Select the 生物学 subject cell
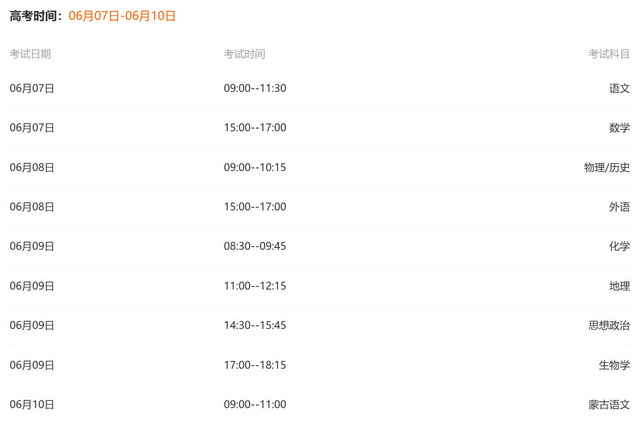Viewport: 640px width, 424px height. coord(614,365)
